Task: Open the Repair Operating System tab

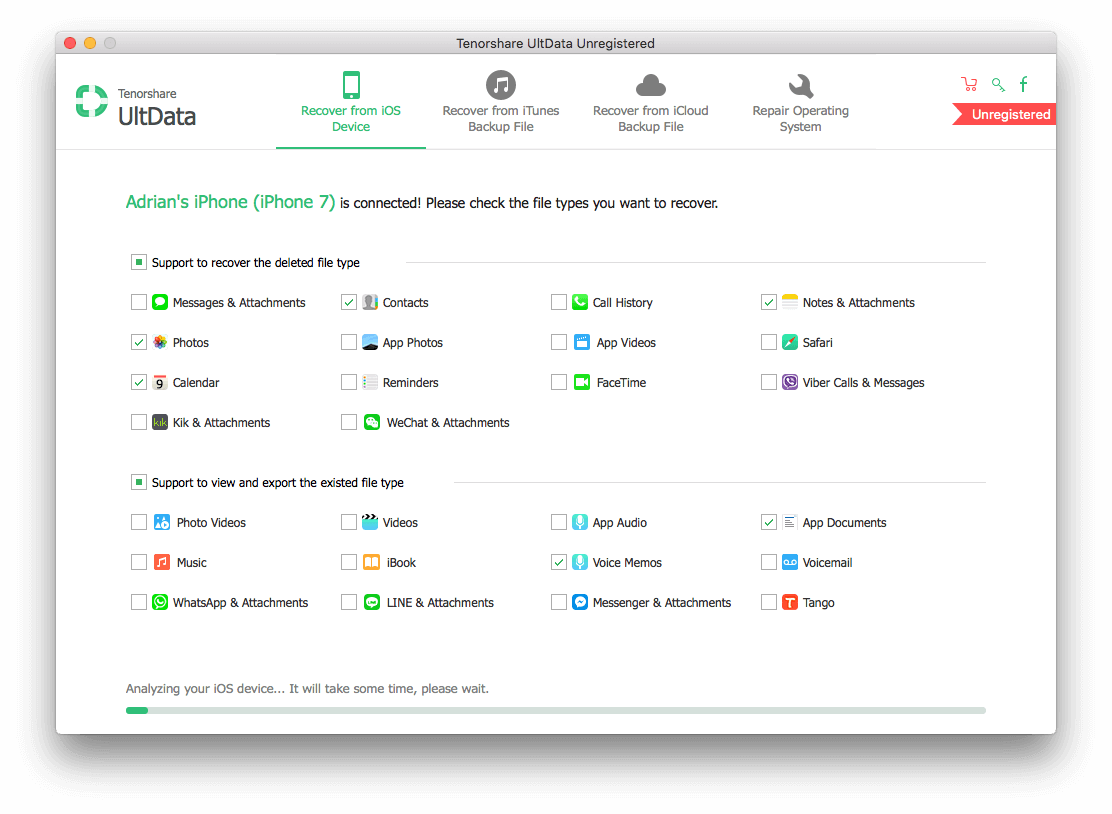Action: 800,102
